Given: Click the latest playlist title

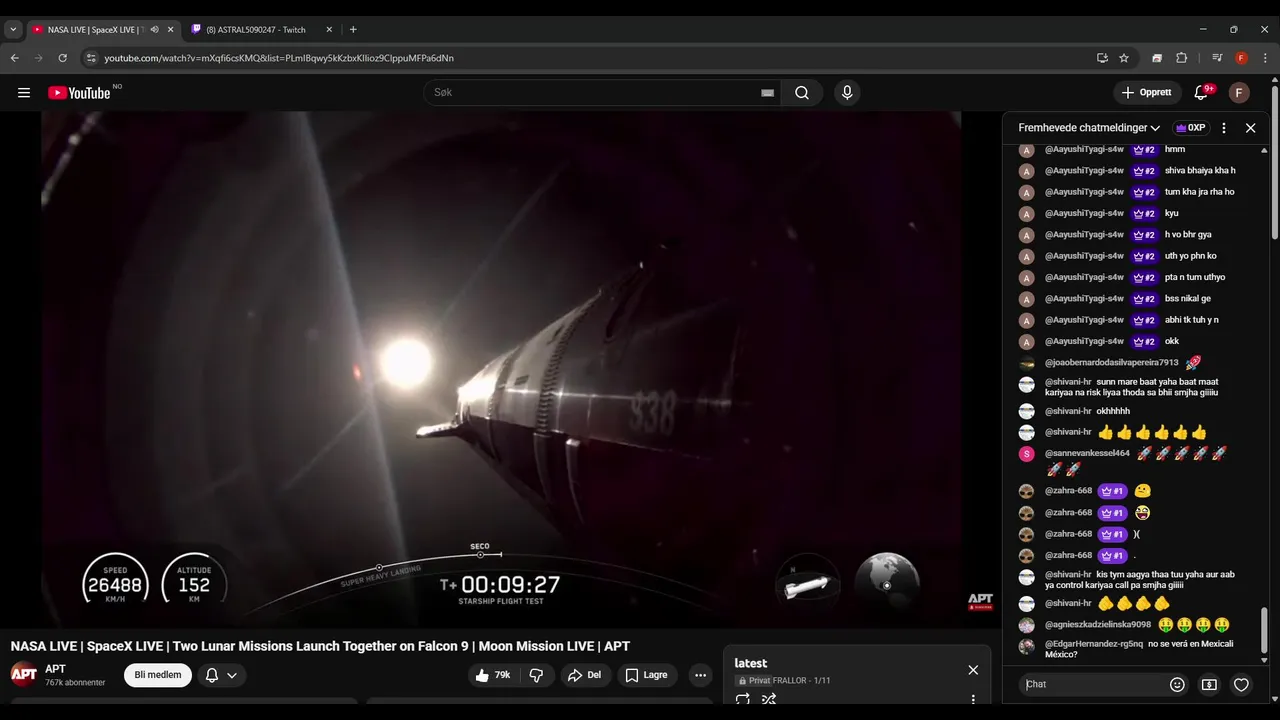Looking at the screenshot, I should [x=751, y=664].
